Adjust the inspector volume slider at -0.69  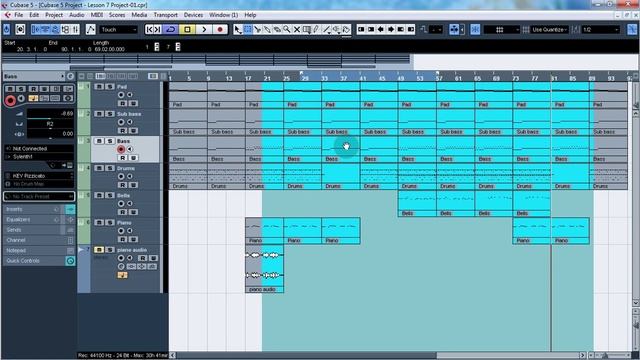tap(50, 115)
